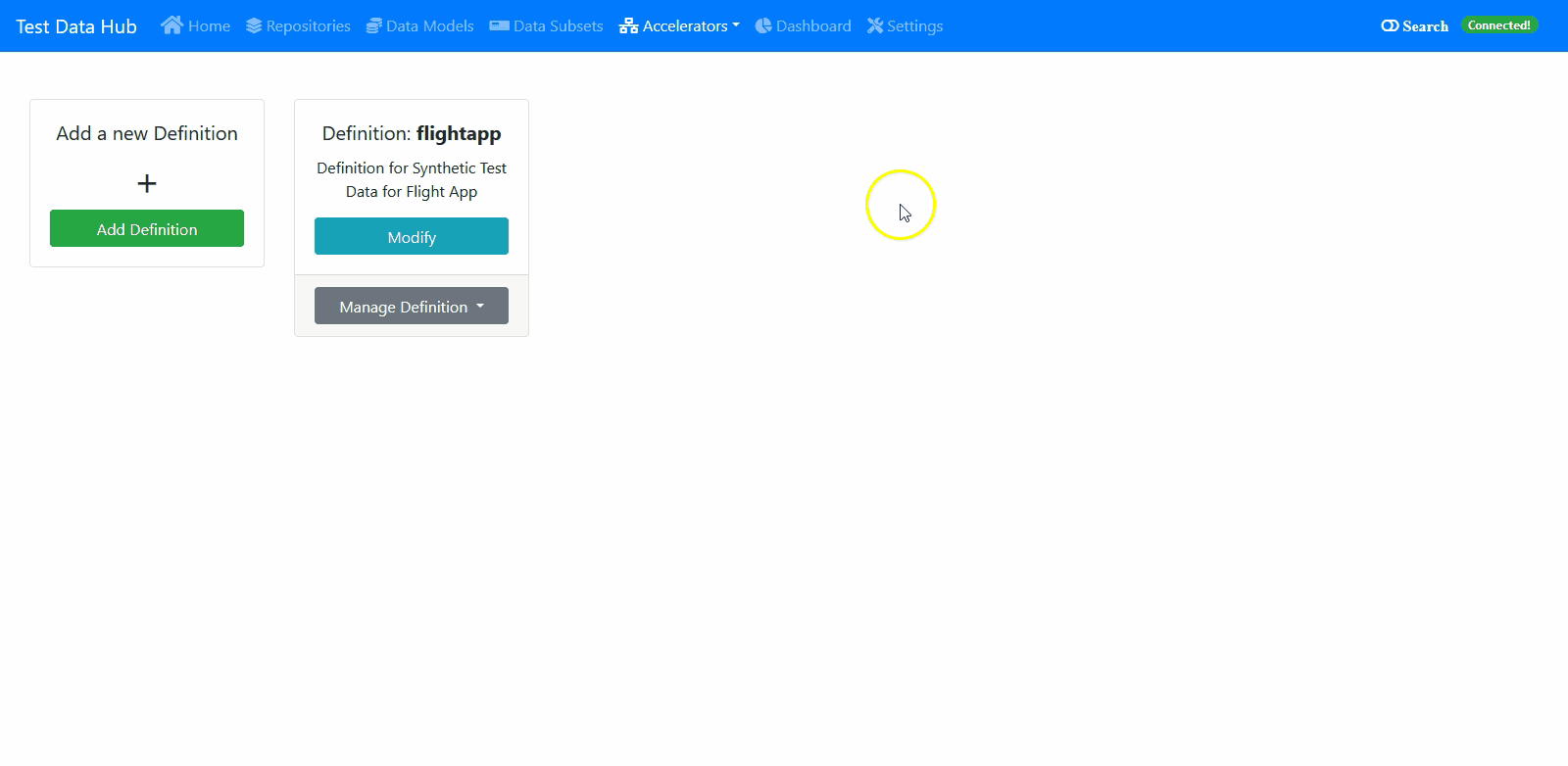The width and height of the screenshot is (1568, 766).
Task: Click the Test Data Hub brand link
Action: pos(76,26)
